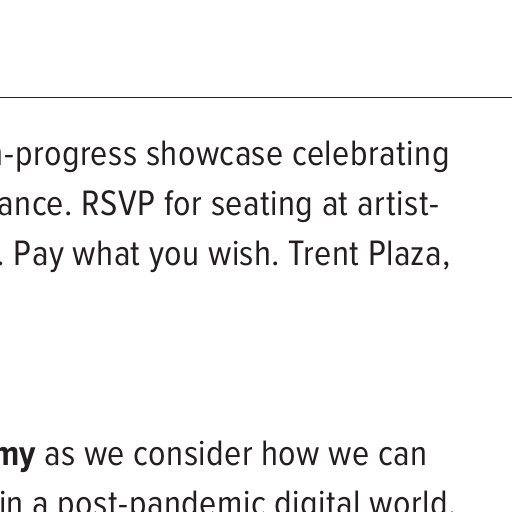Click the hyphenated text '-progress'
Screen dimensions: 512x512
click(68, 156)
